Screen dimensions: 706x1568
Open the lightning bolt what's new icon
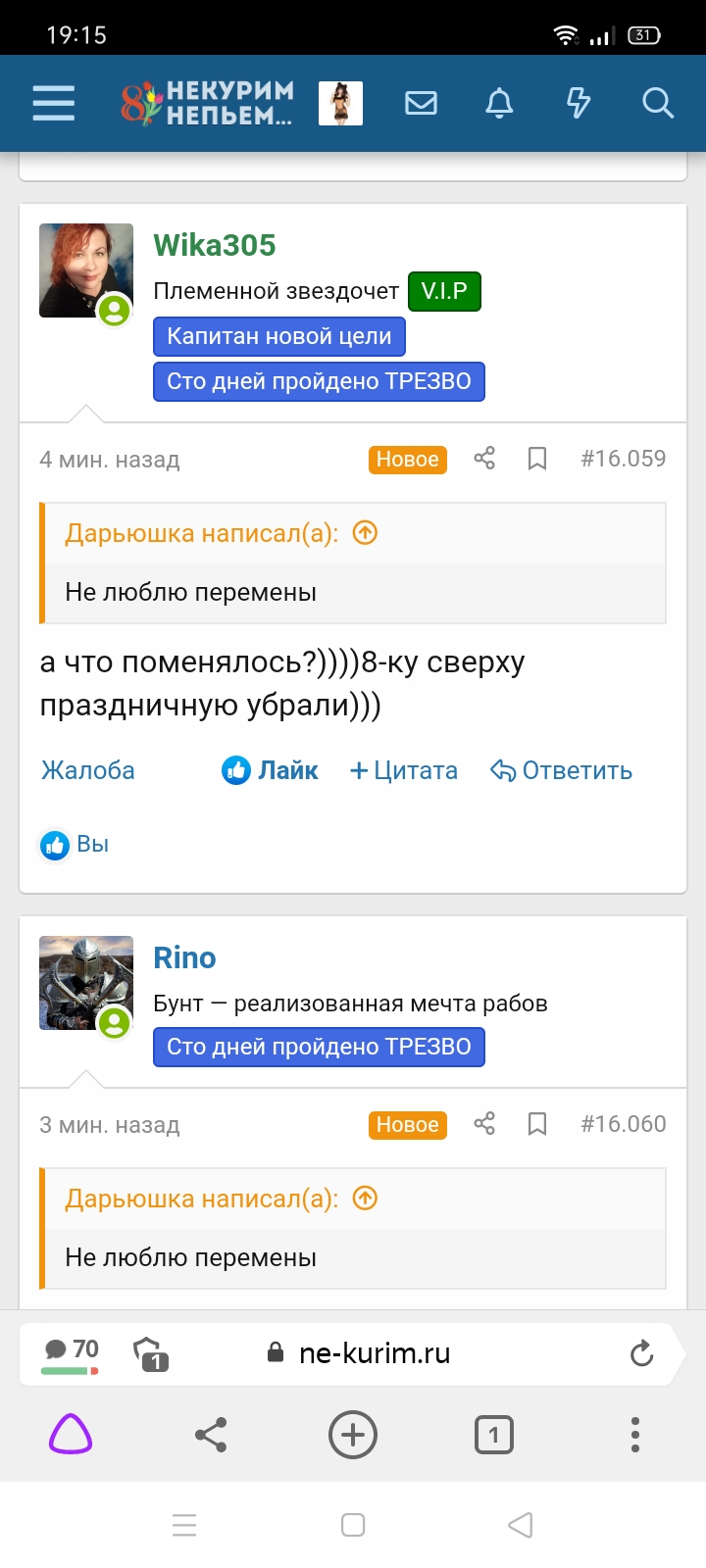pyautogui.click(x=579, y=103)
